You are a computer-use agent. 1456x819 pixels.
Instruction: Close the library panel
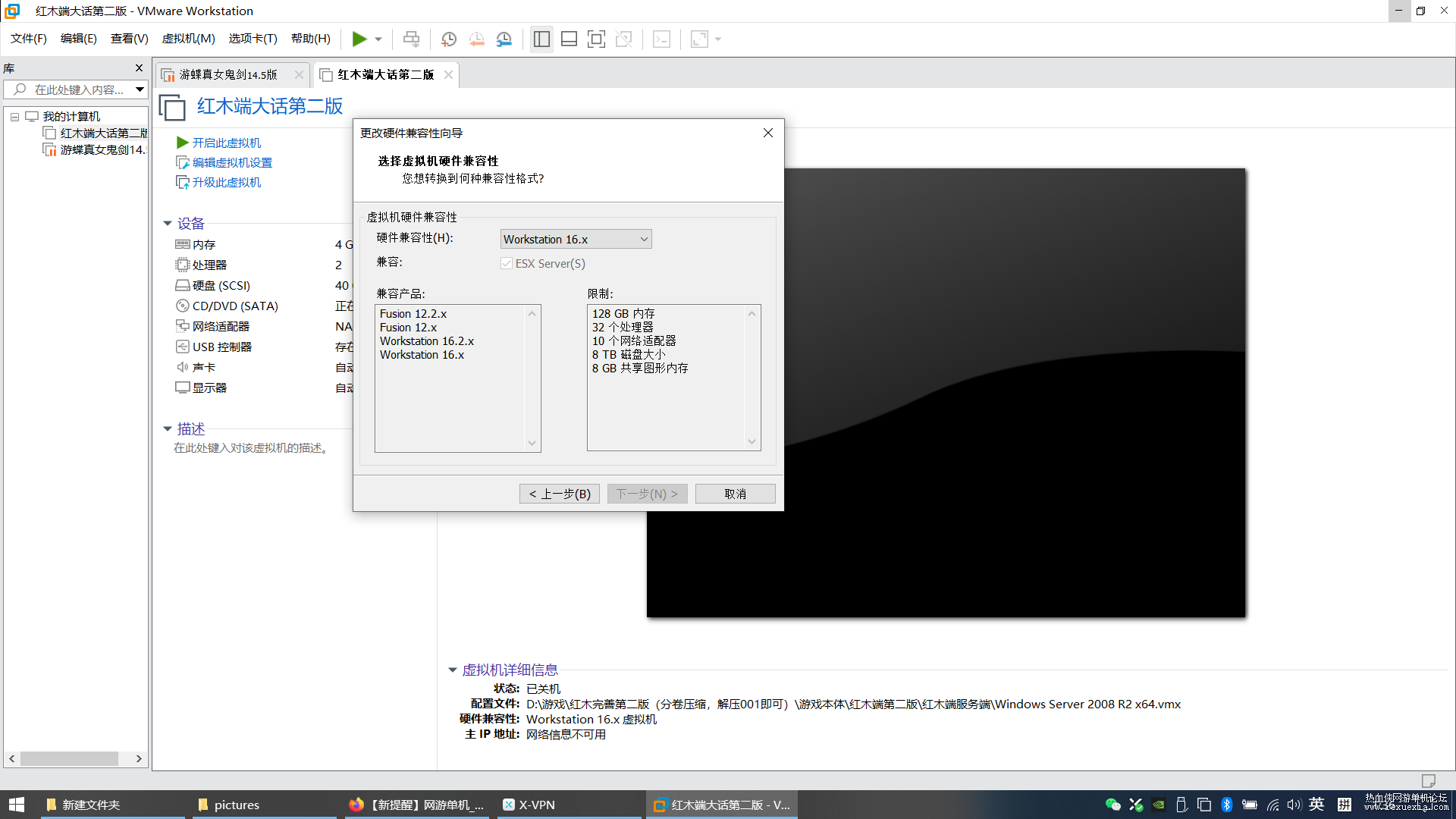[139, 67]
